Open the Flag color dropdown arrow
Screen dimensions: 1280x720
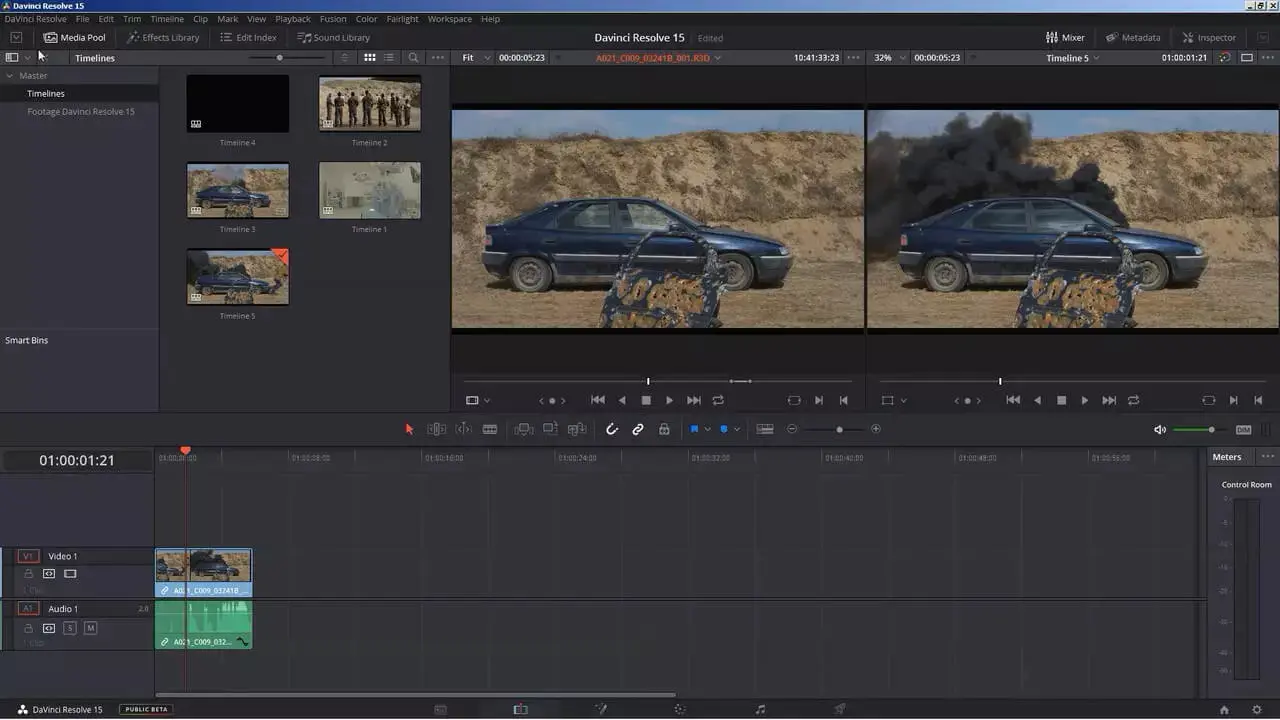click(707, 429)
